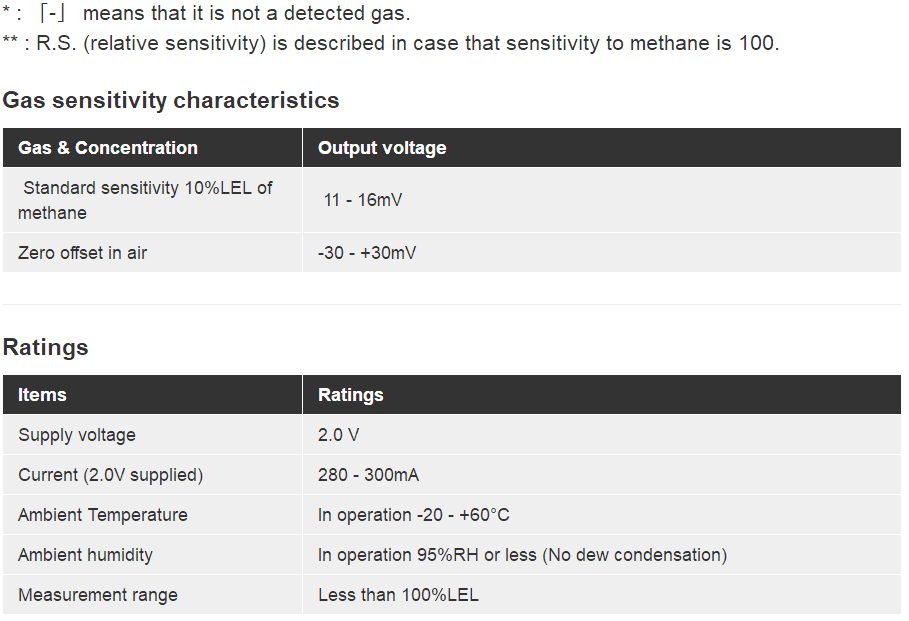Click the "11 - 16mV" output value
The width and height of the screenshot is (909, 621).
tap(363, 200)
